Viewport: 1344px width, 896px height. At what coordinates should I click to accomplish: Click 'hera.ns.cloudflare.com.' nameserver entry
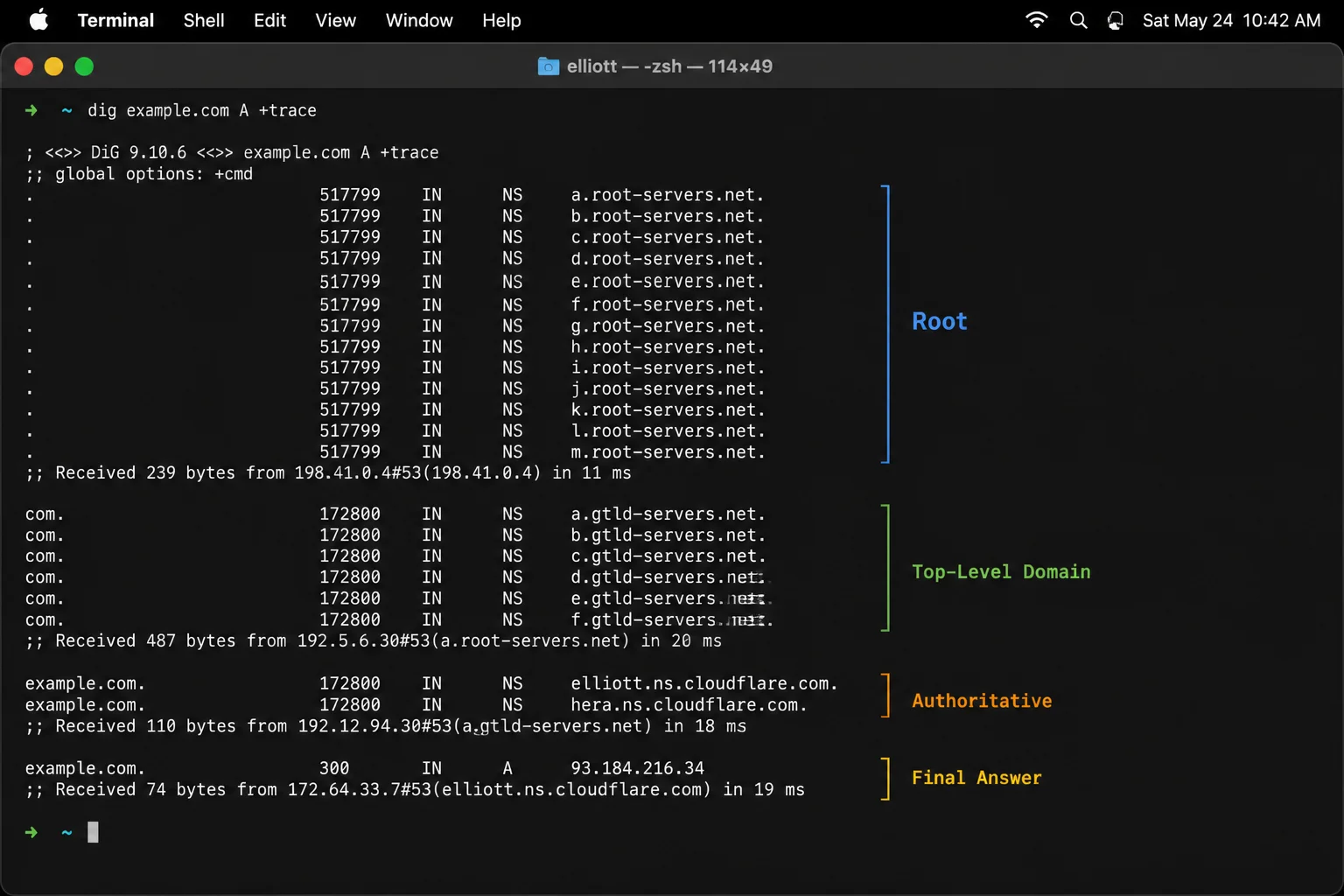[689, 704]
